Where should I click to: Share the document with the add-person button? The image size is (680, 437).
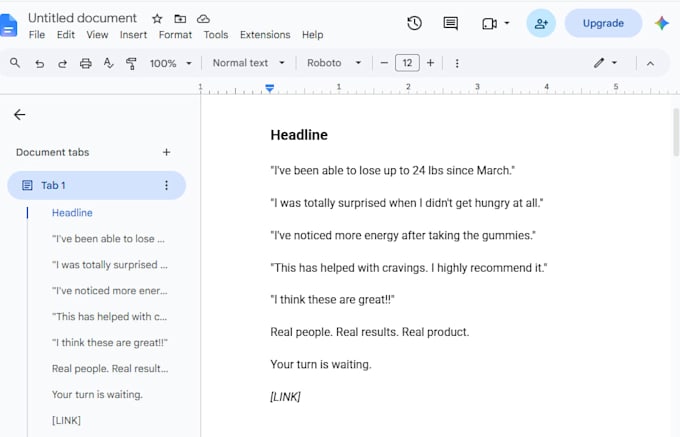pyautogui.click(x=541, y=23)
